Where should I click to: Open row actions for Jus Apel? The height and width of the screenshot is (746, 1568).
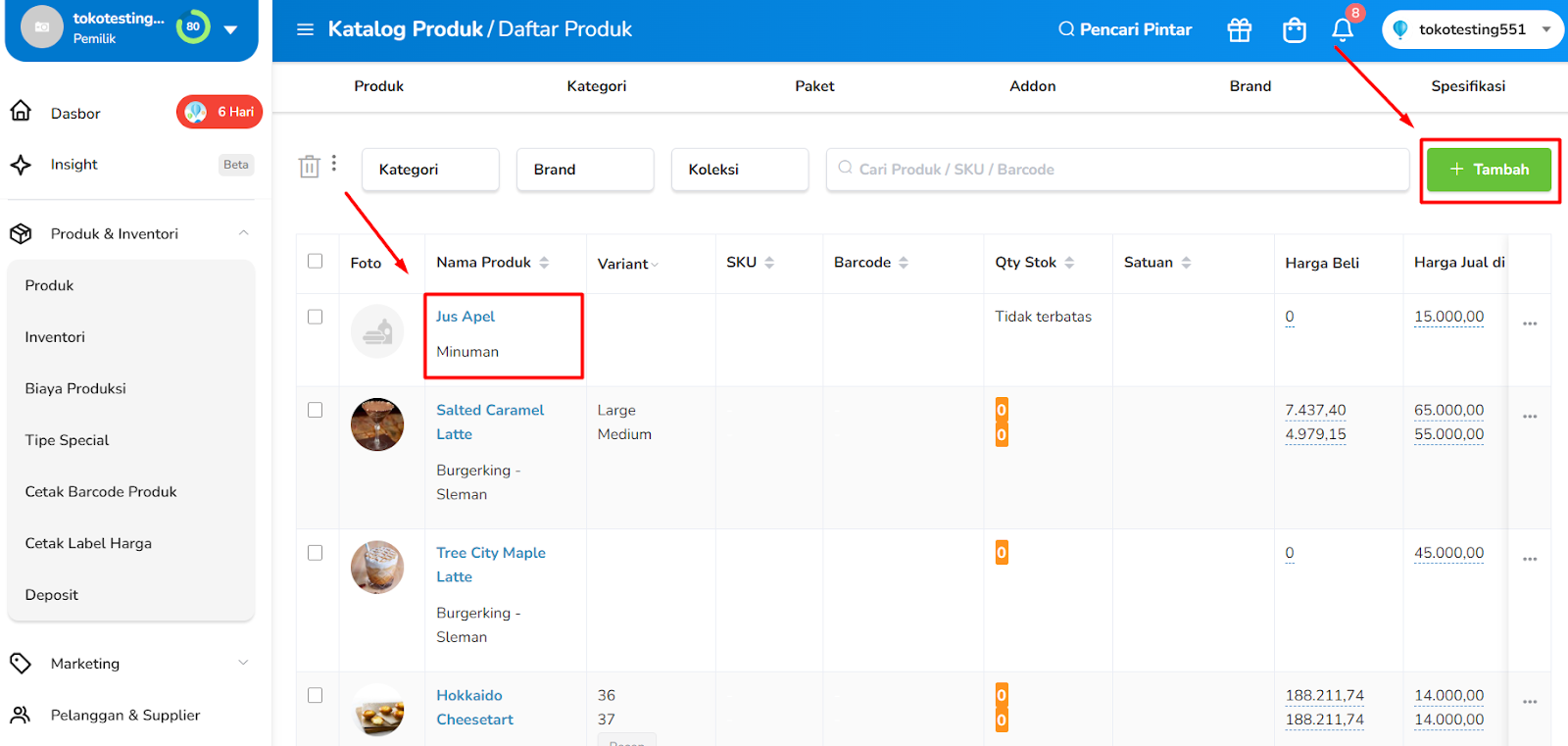tap(1530, 323)
